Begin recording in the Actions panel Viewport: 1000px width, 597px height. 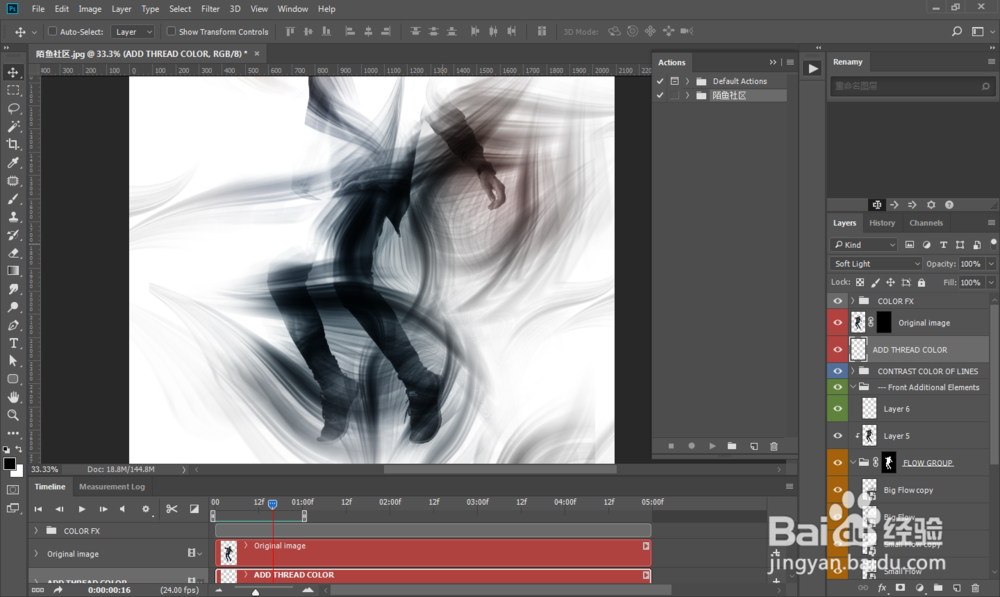(x=691, y=446)
